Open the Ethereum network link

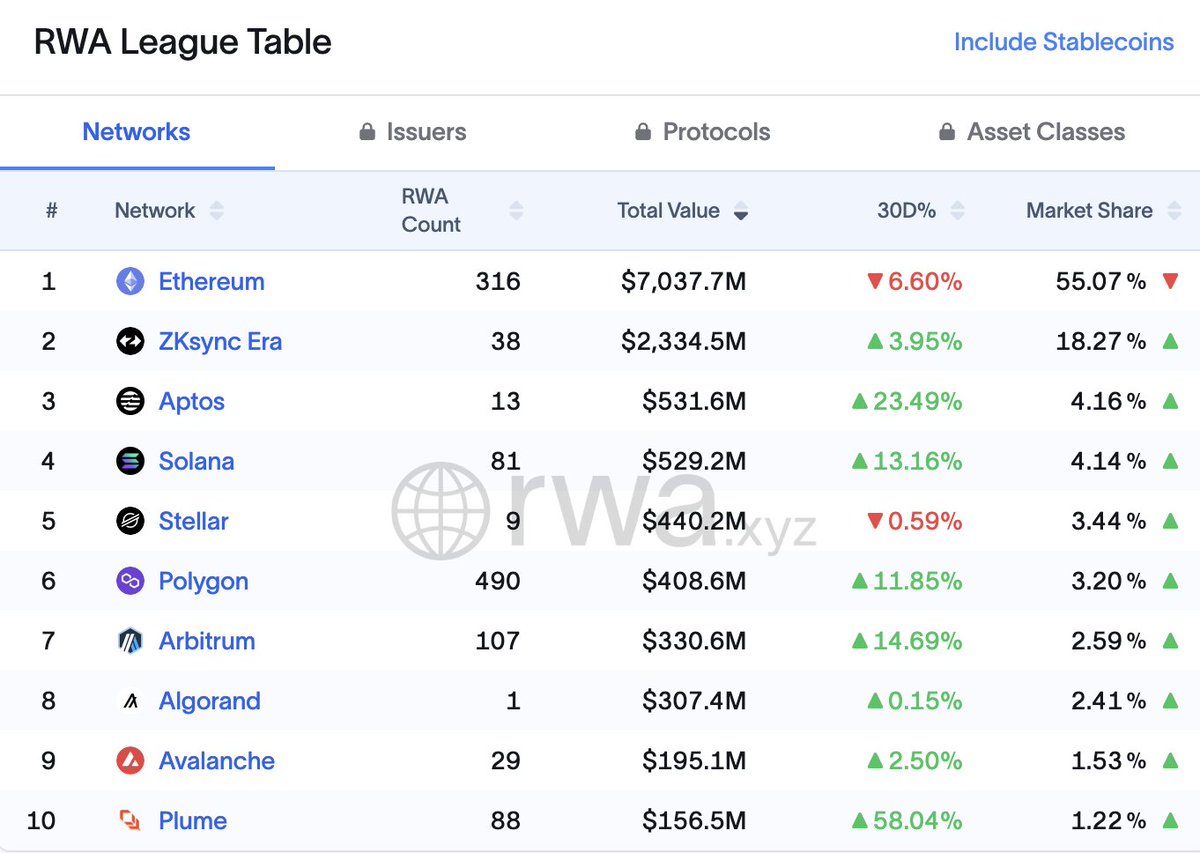pos(212,281)
